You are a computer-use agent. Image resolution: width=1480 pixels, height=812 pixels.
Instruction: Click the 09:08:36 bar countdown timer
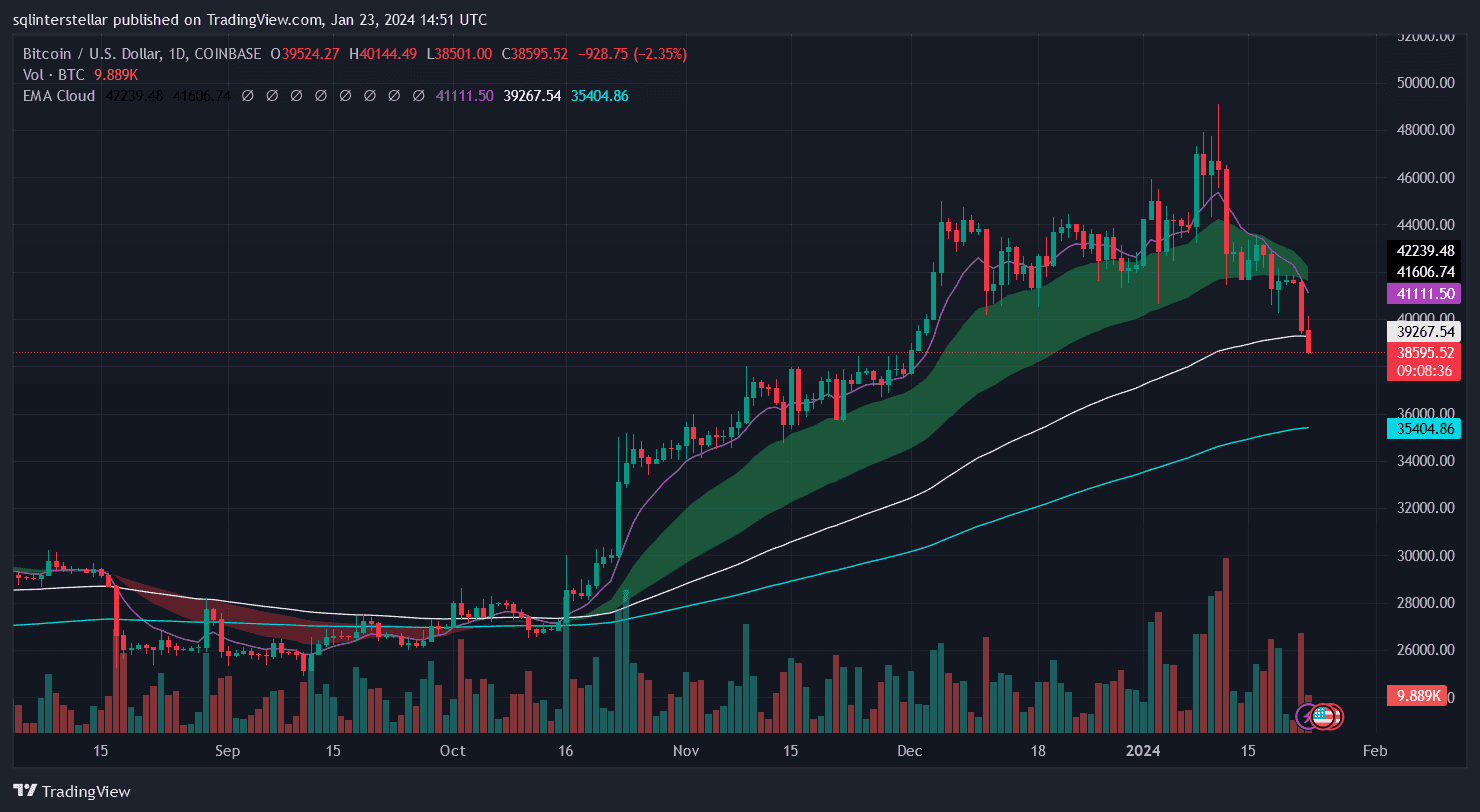tap(1423, 370)
